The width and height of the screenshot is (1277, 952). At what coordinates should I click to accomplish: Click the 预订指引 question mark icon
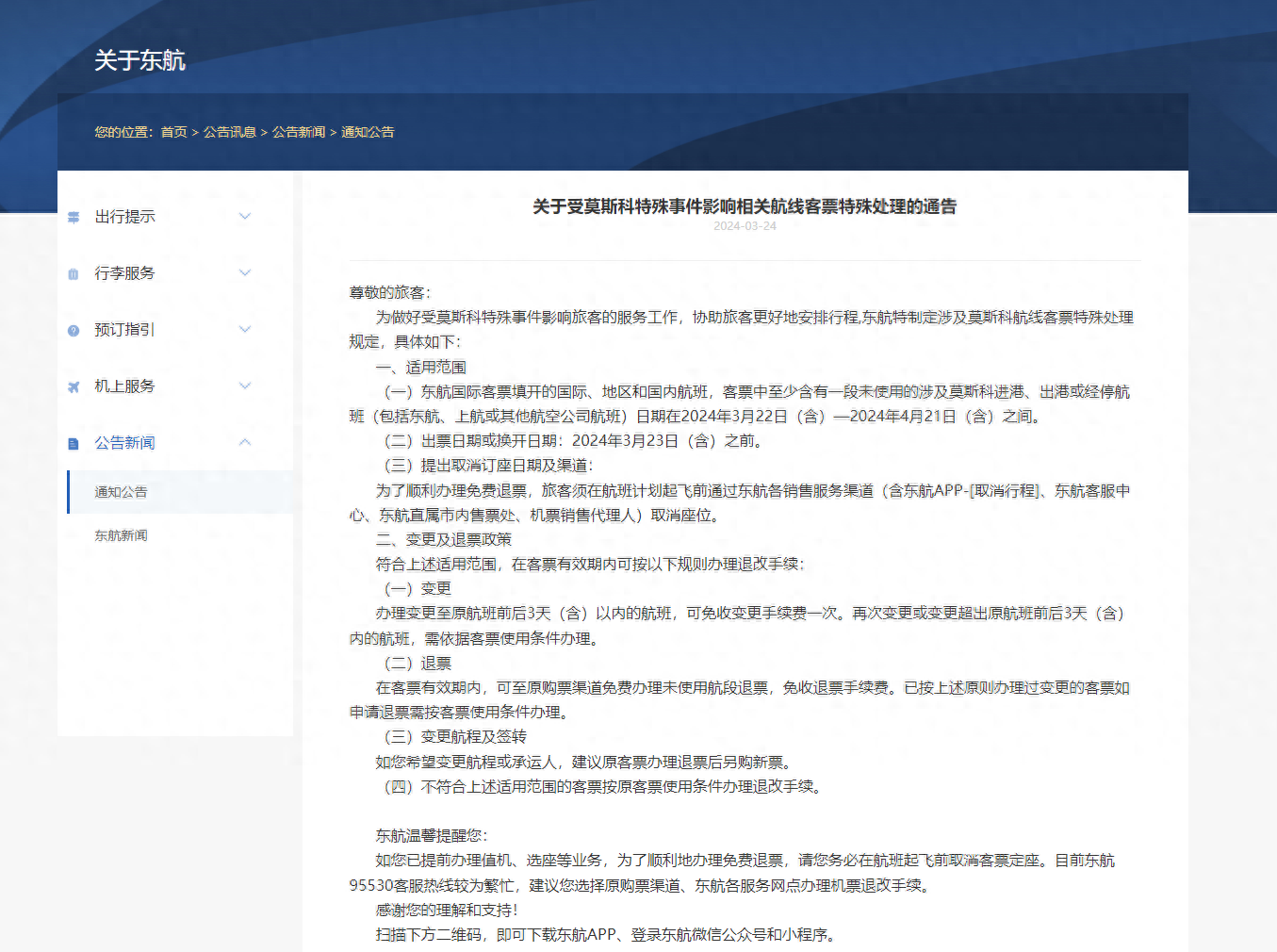tap(74, 331)
